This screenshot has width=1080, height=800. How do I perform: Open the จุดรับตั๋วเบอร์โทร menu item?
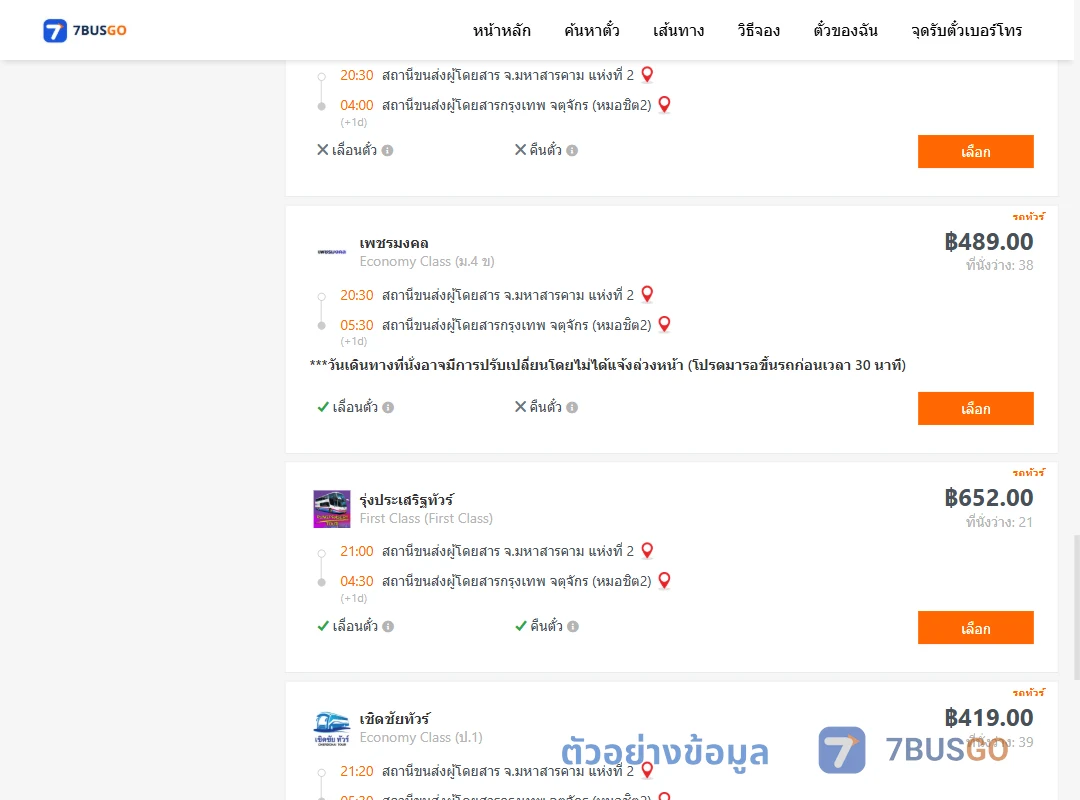(966, 30)
